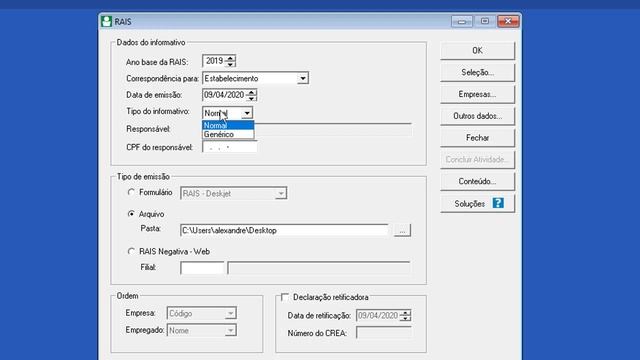The height and width of the screenshot is (360, 640).
Task: Close the RAIS window
Action: [508, 21]
